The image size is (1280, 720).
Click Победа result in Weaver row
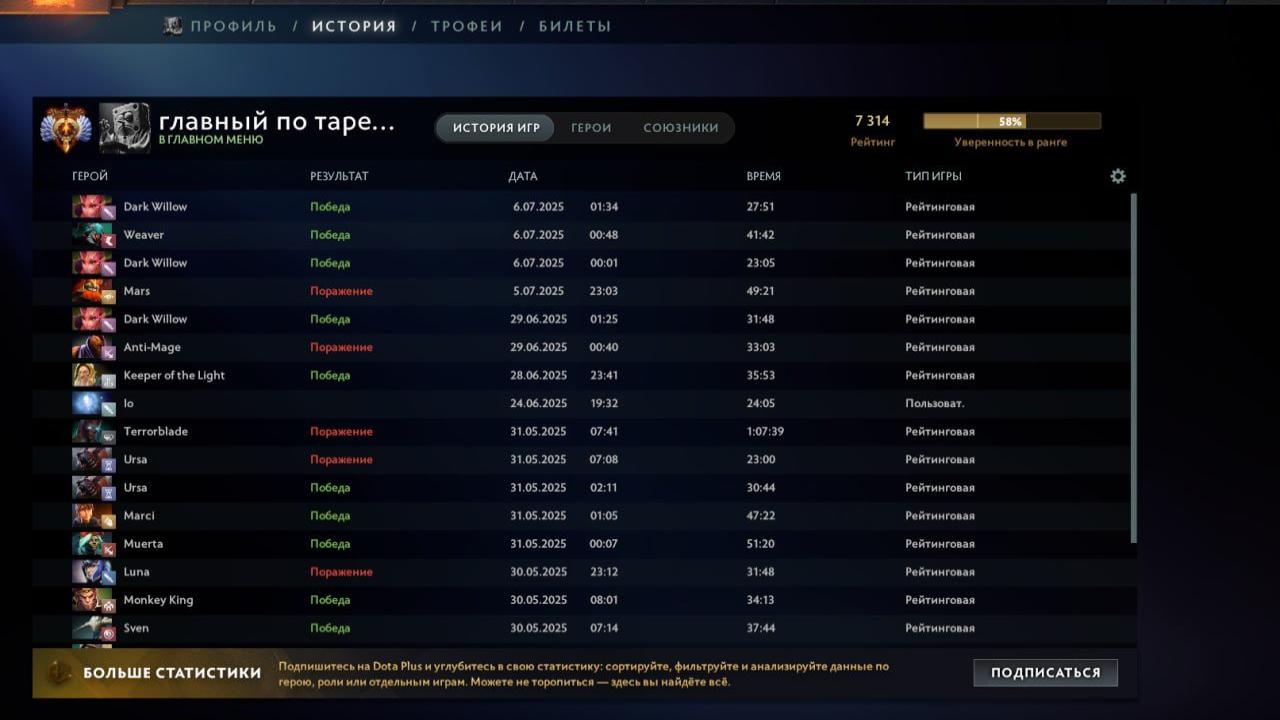(330, 235)
